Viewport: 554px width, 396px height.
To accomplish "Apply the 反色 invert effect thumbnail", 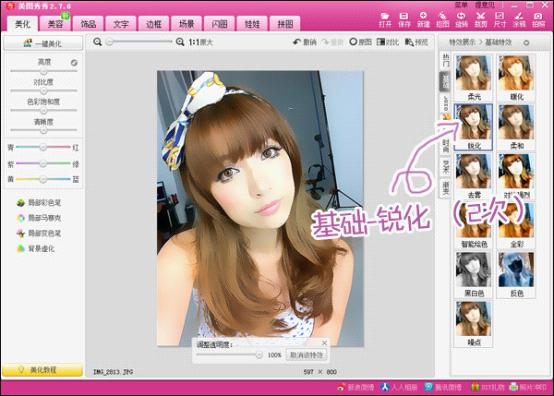I will 516,275.
